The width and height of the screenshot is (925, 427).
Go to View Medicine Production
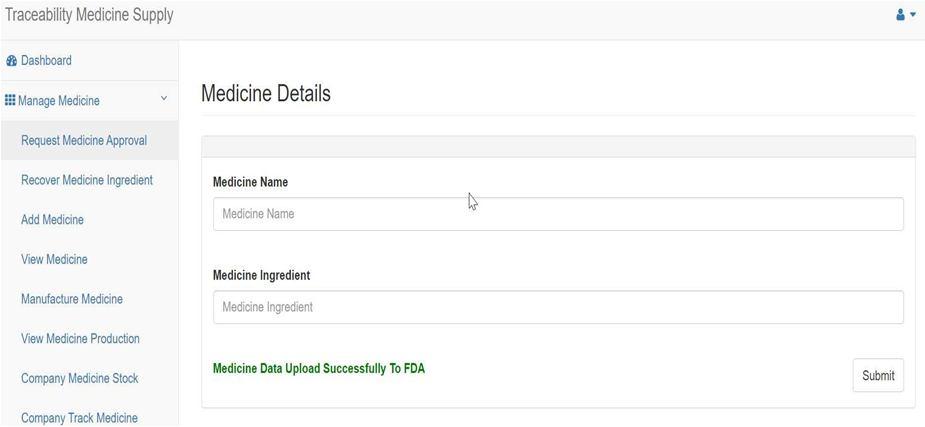click(80, 338)
